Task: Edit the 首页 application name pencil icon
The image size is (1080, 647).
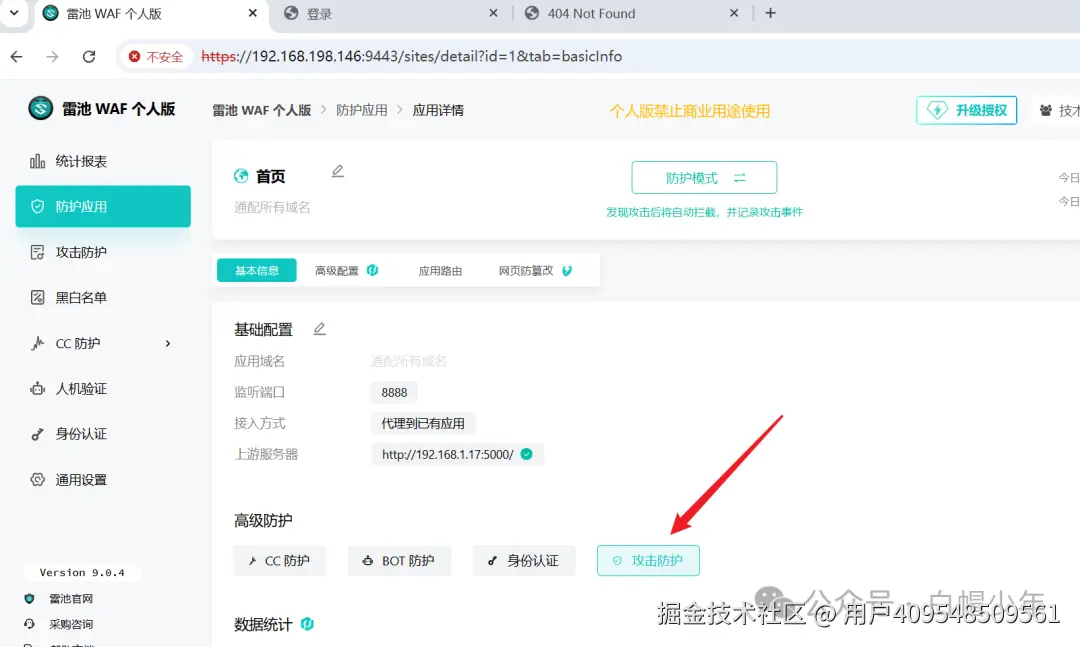Action: [x=338, y=171]
